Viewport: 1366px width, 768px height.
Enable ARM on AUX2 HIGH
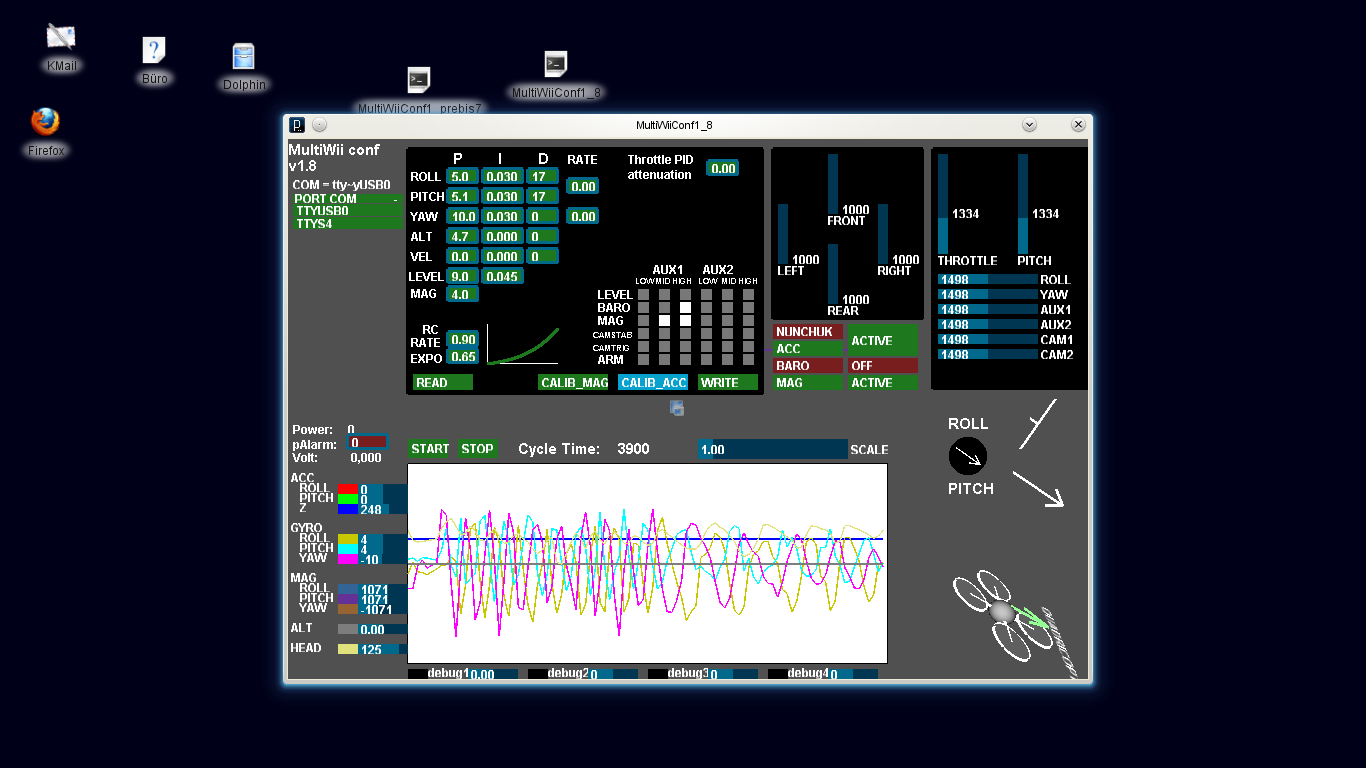748,360
